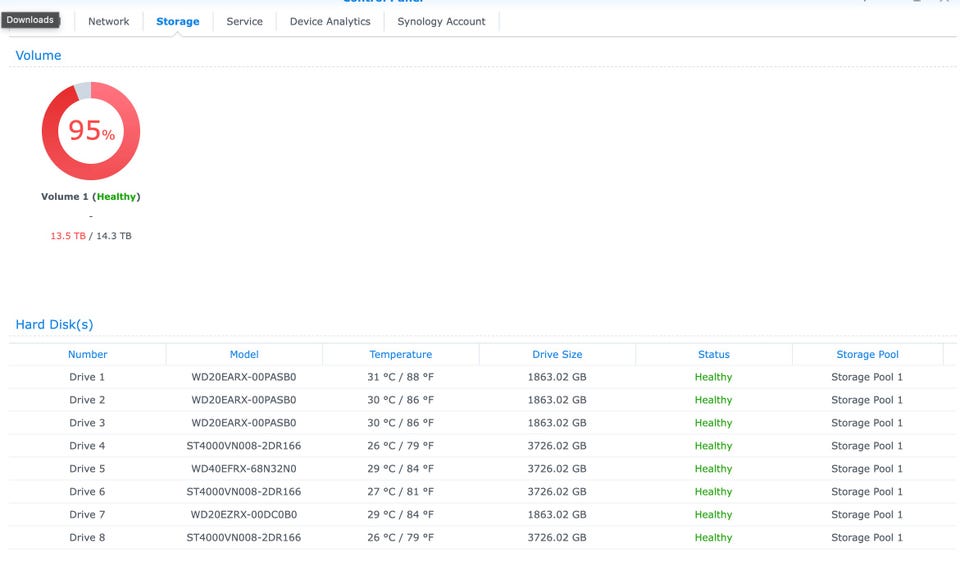The height and width of the screenshot is (566, 960).
Task: Click the Volume section heading
Action: tap(38, 55)
